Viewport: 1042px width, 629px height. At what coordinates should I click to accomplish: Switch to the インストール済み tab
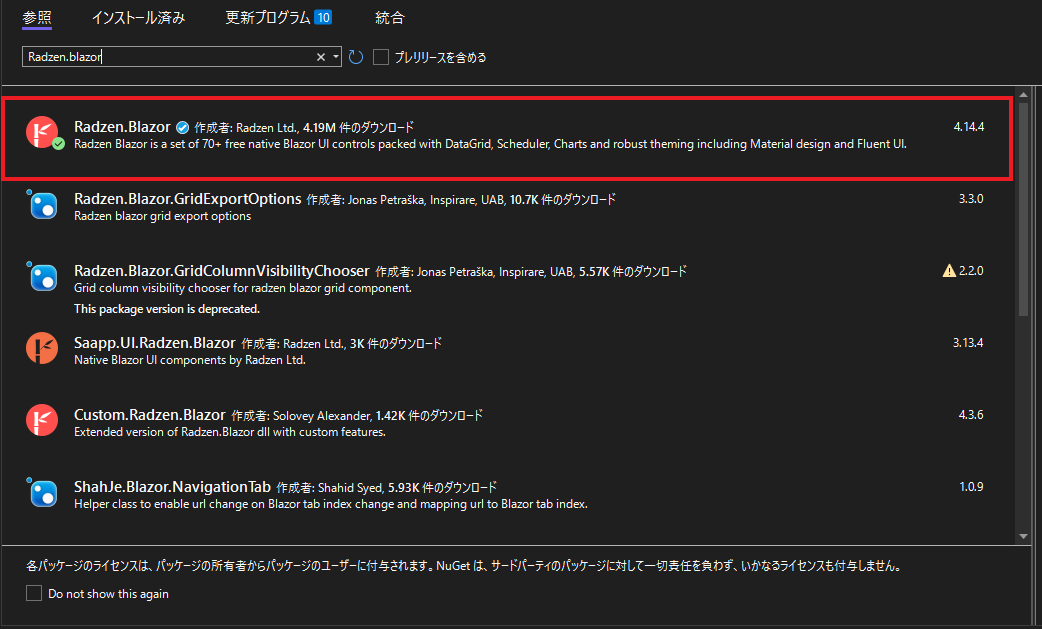pyautogui.click(x=138, y=17)
